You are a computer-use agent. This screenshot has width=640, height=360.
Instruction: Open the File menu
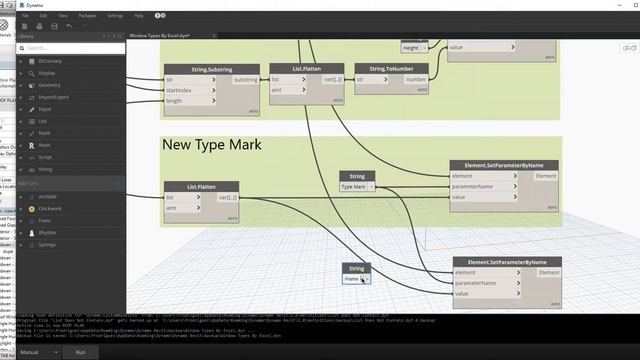pyautogui.click(x=25, y=16)
